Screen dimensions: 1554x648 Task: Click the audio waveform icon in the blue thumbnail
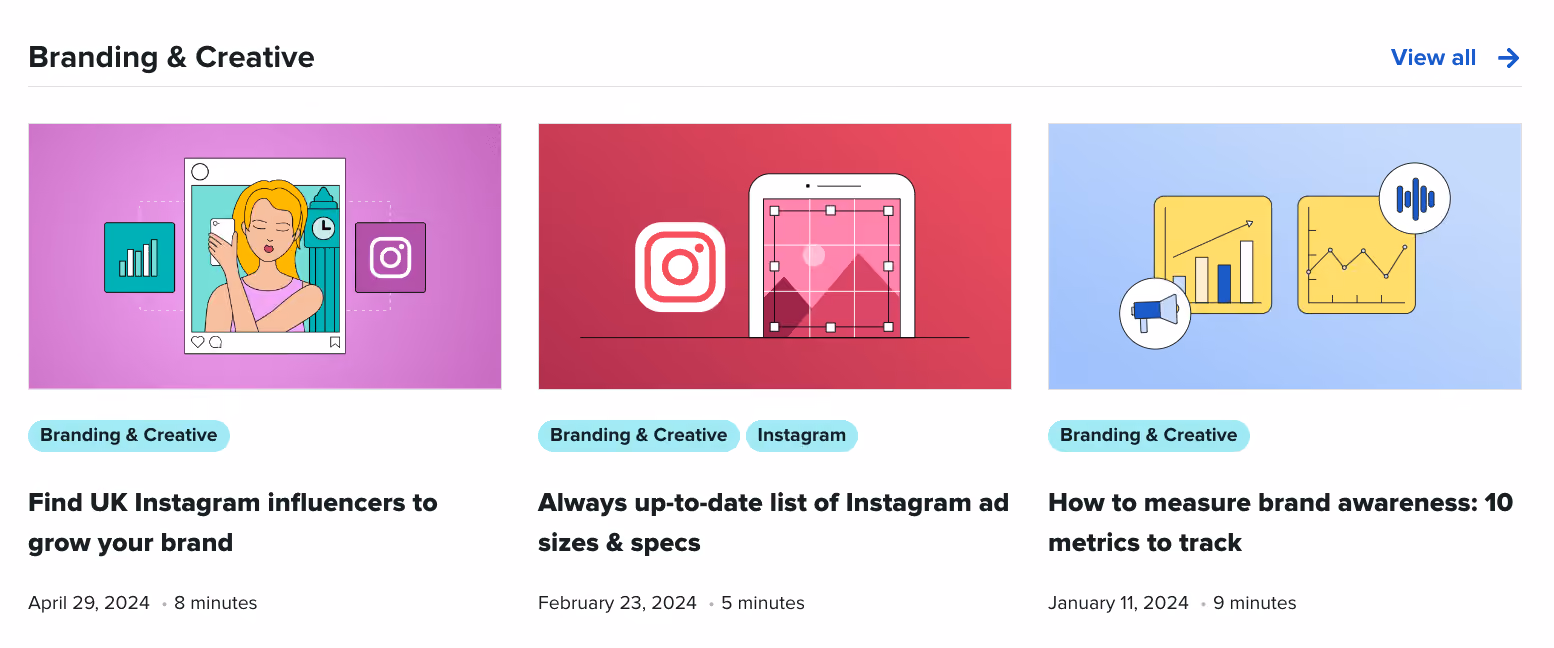coord(1414,198)
